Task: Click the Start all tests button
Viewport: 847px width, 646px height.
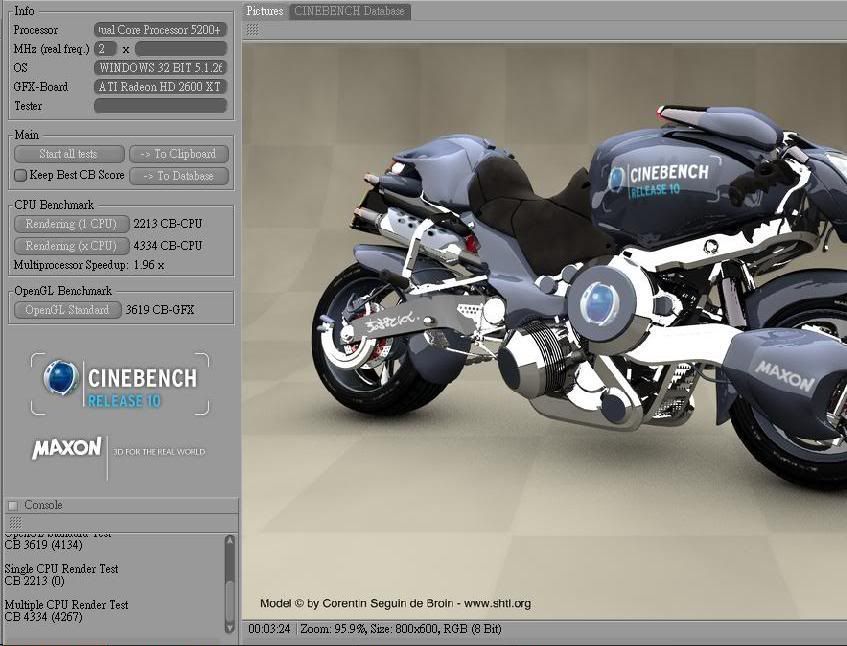Action: click(69, 154)
